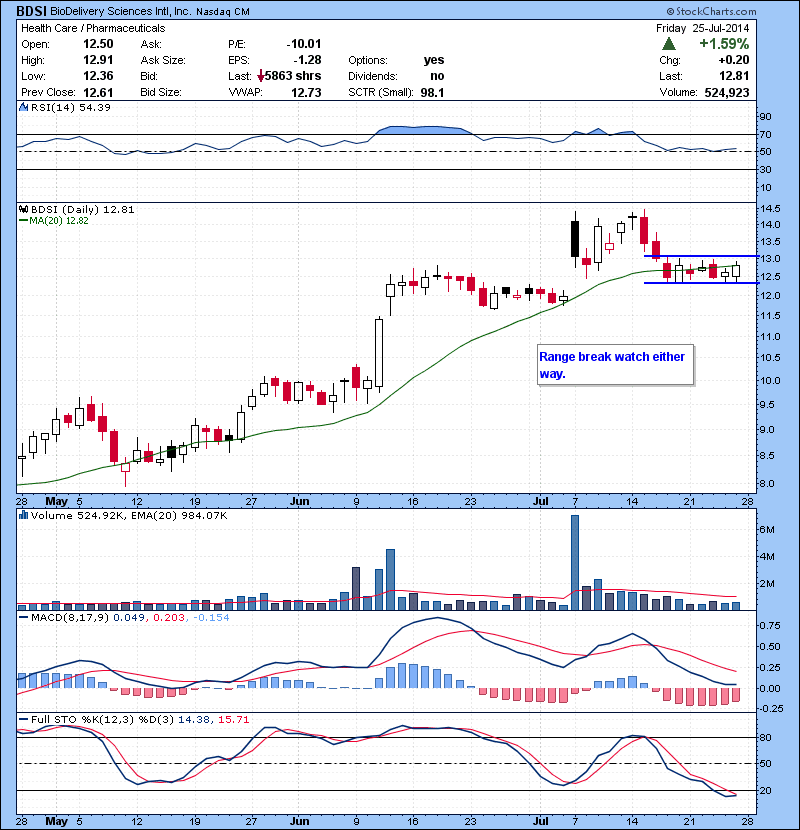Click the 6M volume axis label
Image resolution: width=800 pixels, height=830 pixels.
coord(767,530)
